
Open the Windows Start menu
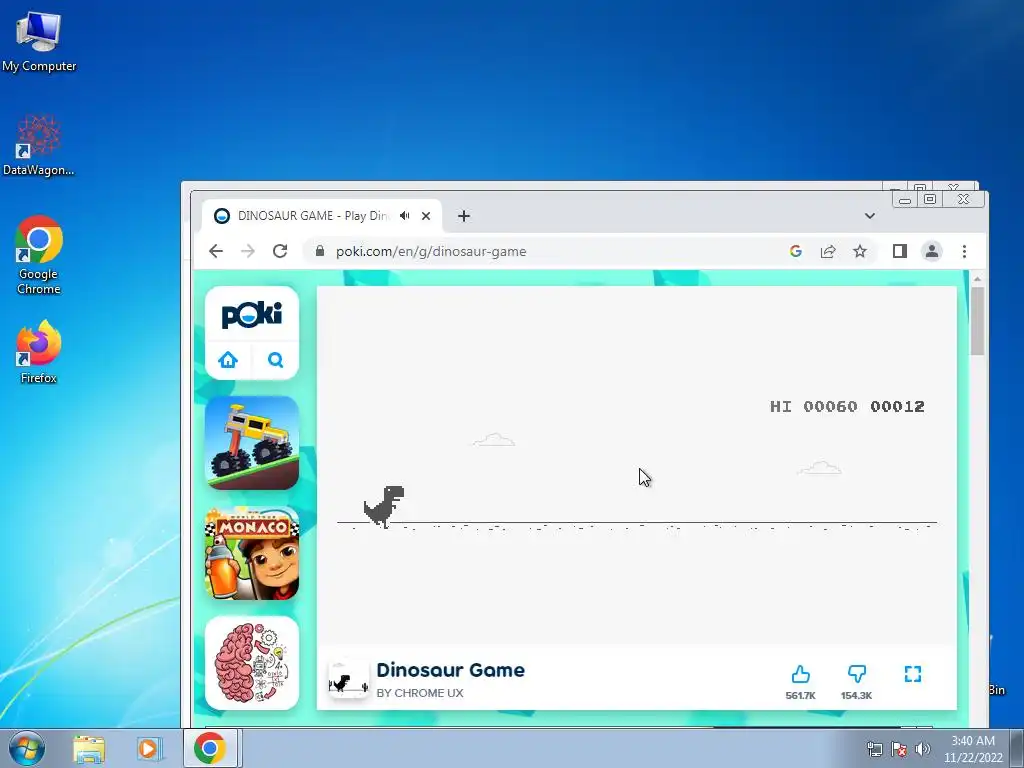(27, 748)
